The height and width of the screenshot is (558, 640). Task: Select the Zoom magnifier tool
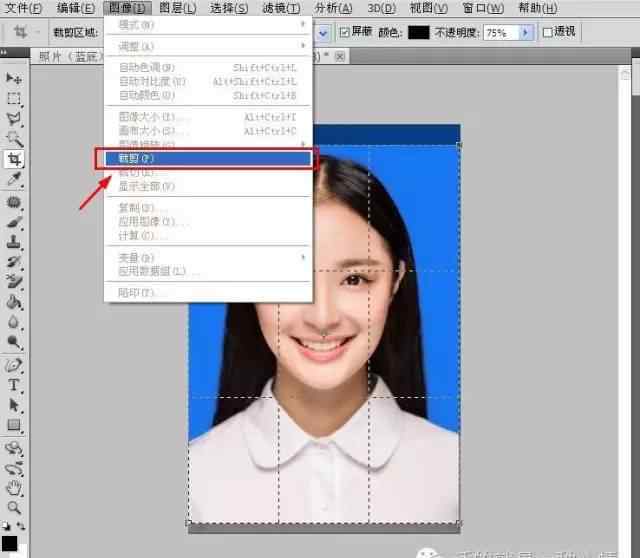point(14,508)
